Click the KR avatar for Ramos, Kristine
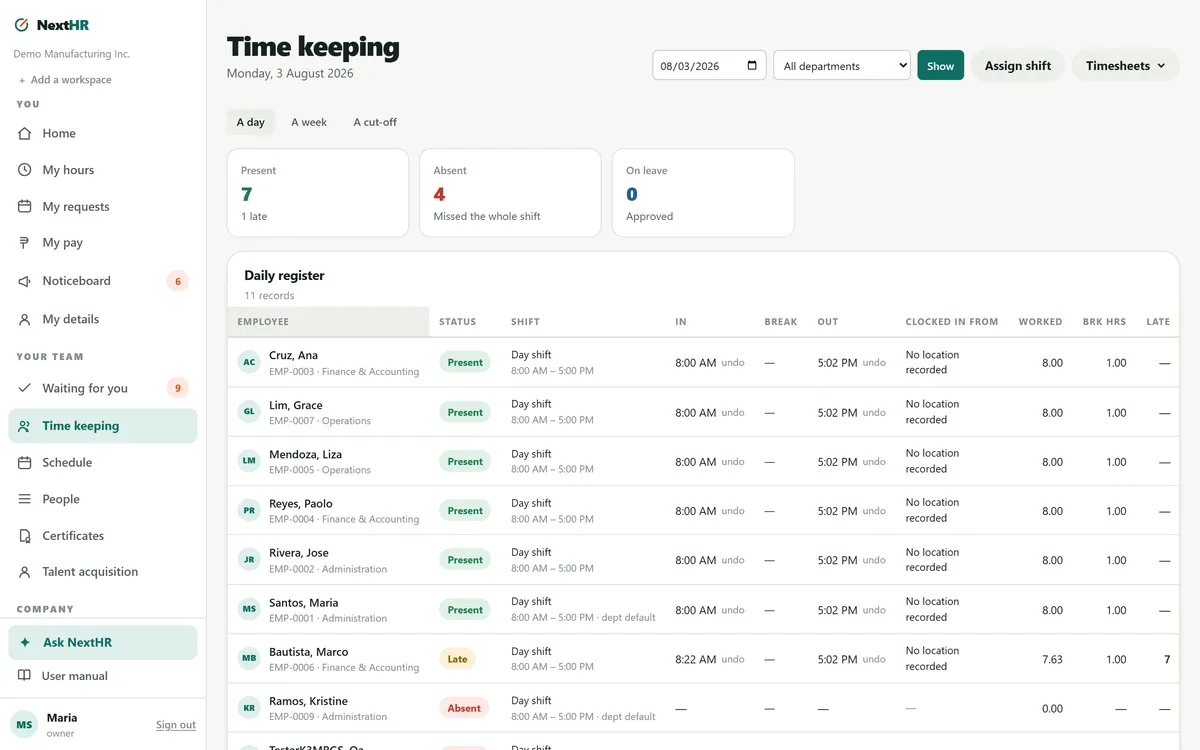The image size is (1200, 750). click(249, 708)
